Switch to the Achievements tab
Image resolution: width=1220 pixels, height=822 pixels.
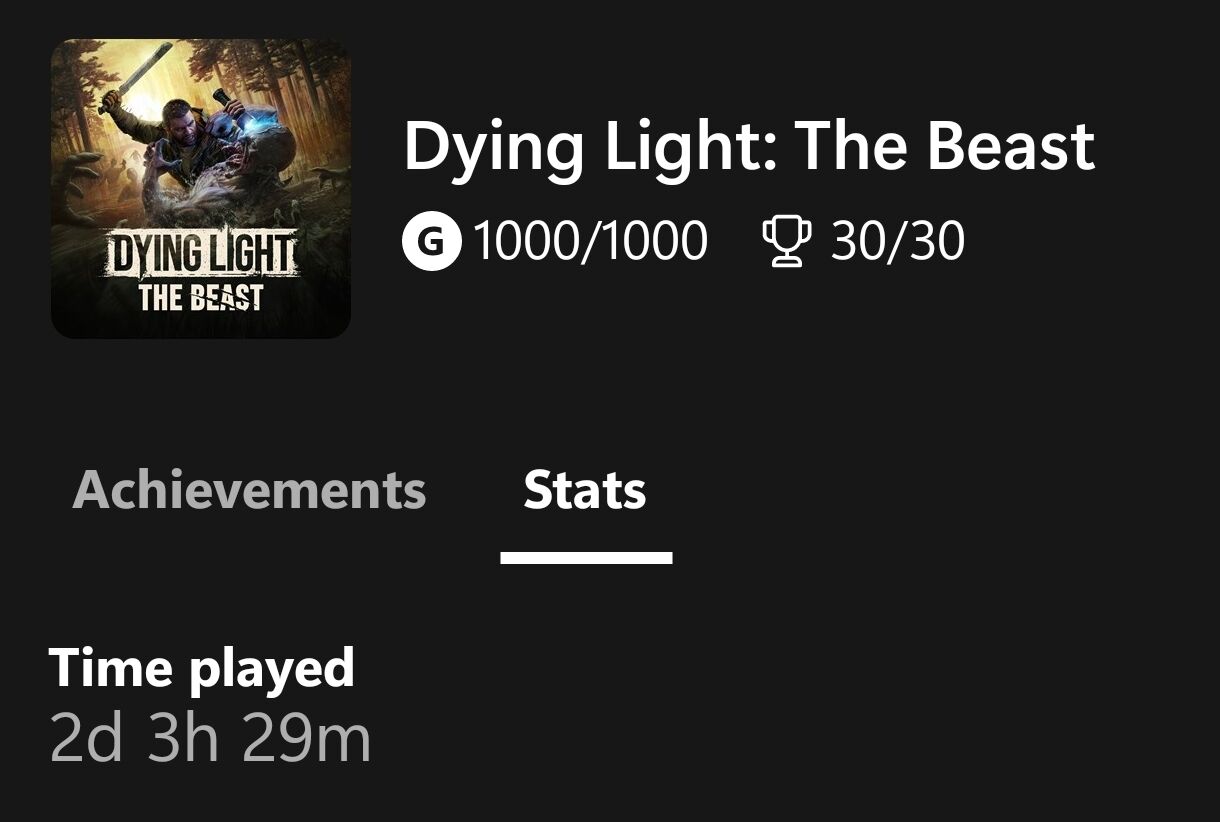[x=249, y=490]
